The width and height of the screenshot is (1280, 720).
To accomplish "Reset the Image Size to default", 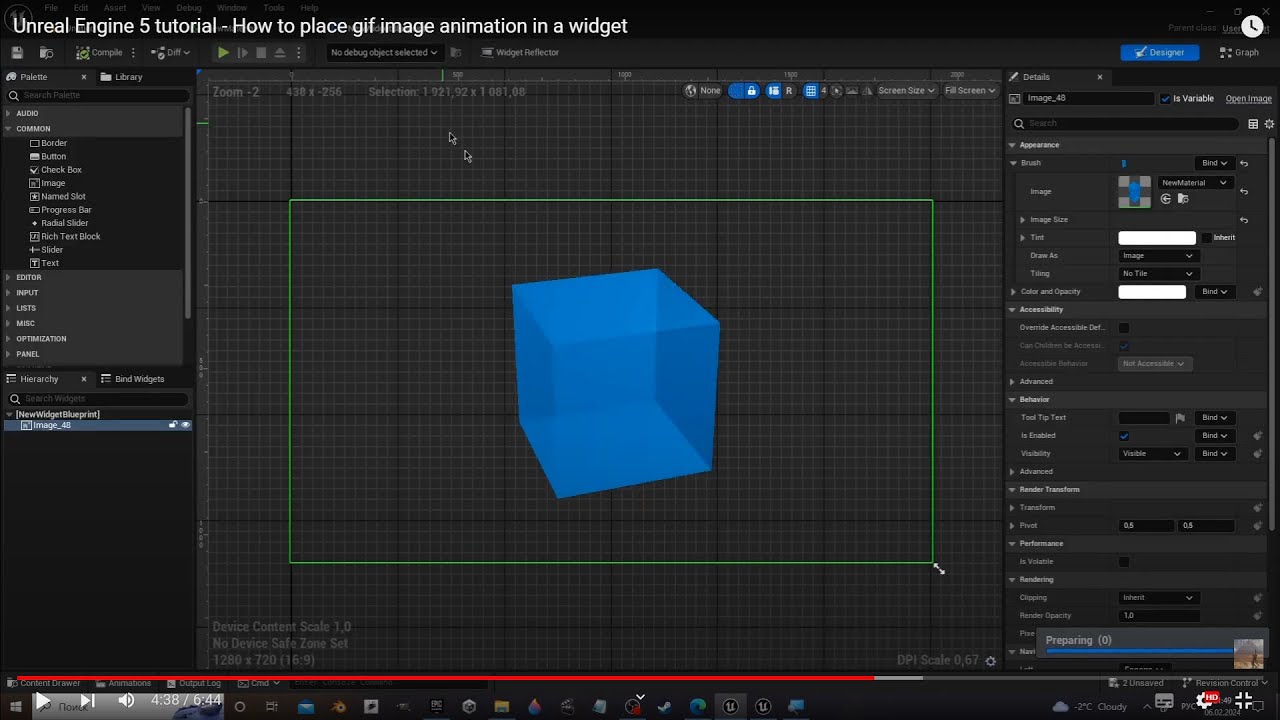I will point(1244,220).
